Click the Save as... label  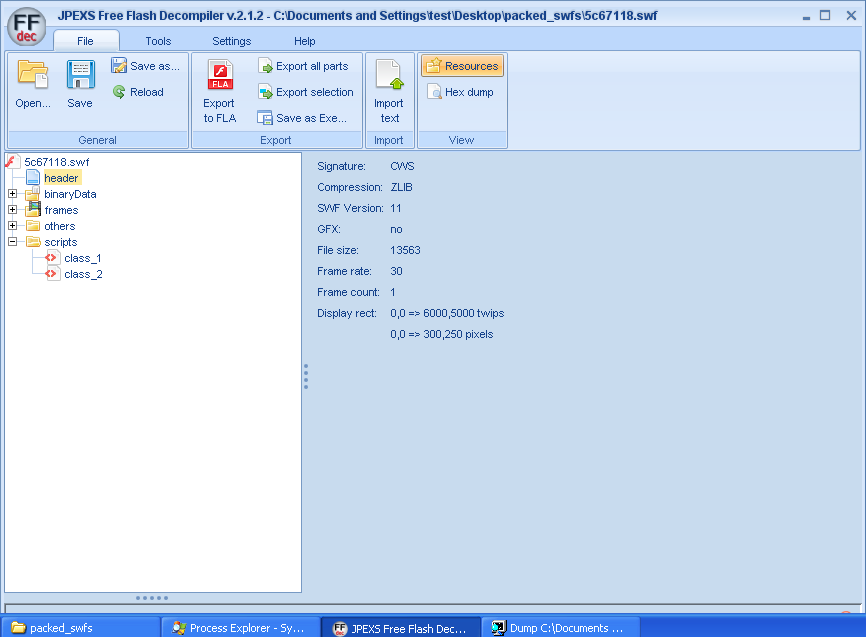[x=155, y=66]
